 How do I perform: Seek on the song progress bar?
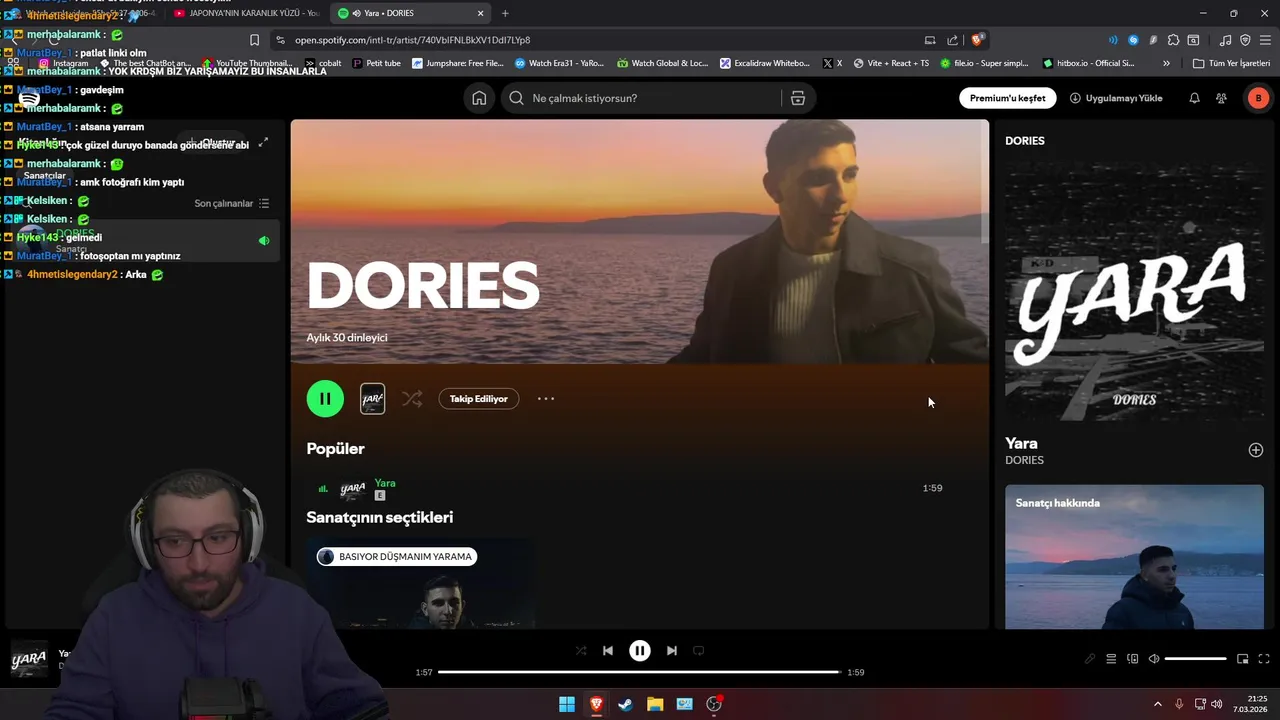(640, 672)
